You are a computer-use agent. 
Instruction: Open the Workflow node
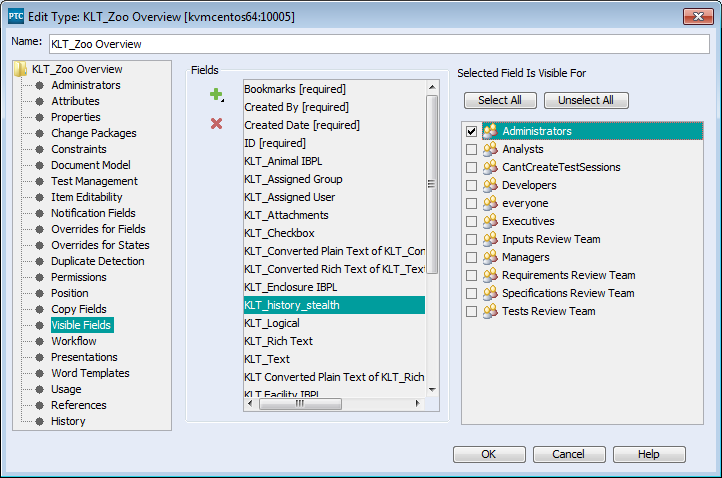(74, 341)
